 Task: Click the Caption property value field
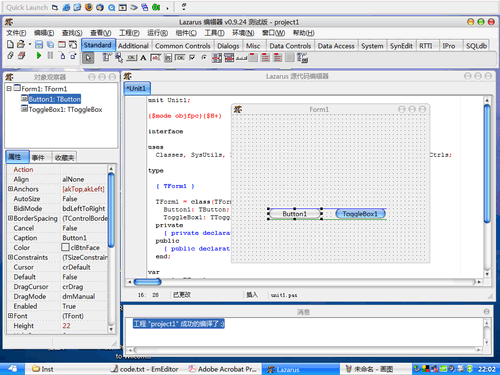pos(84,238)
